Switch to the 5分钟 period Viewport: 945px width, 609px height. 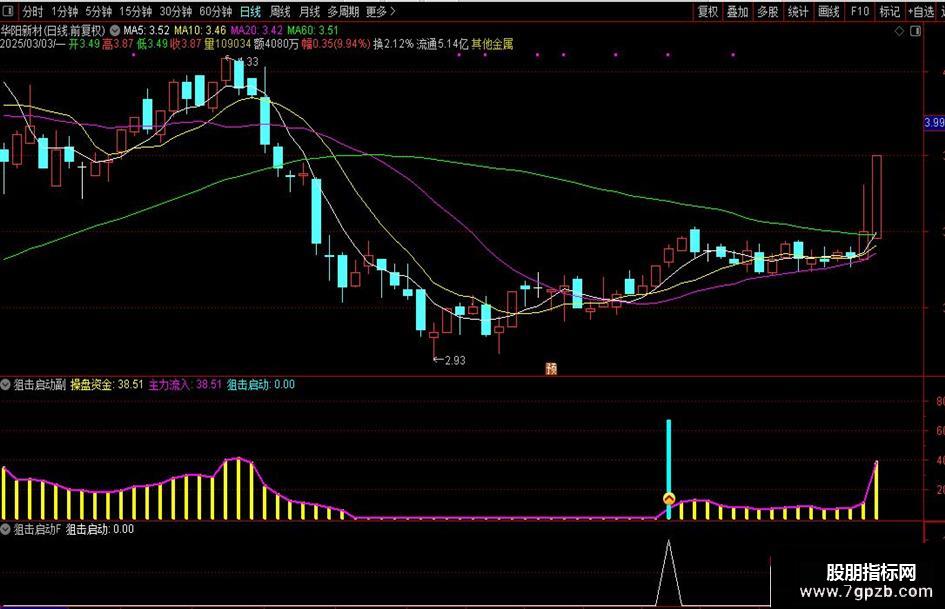point(98,11)
